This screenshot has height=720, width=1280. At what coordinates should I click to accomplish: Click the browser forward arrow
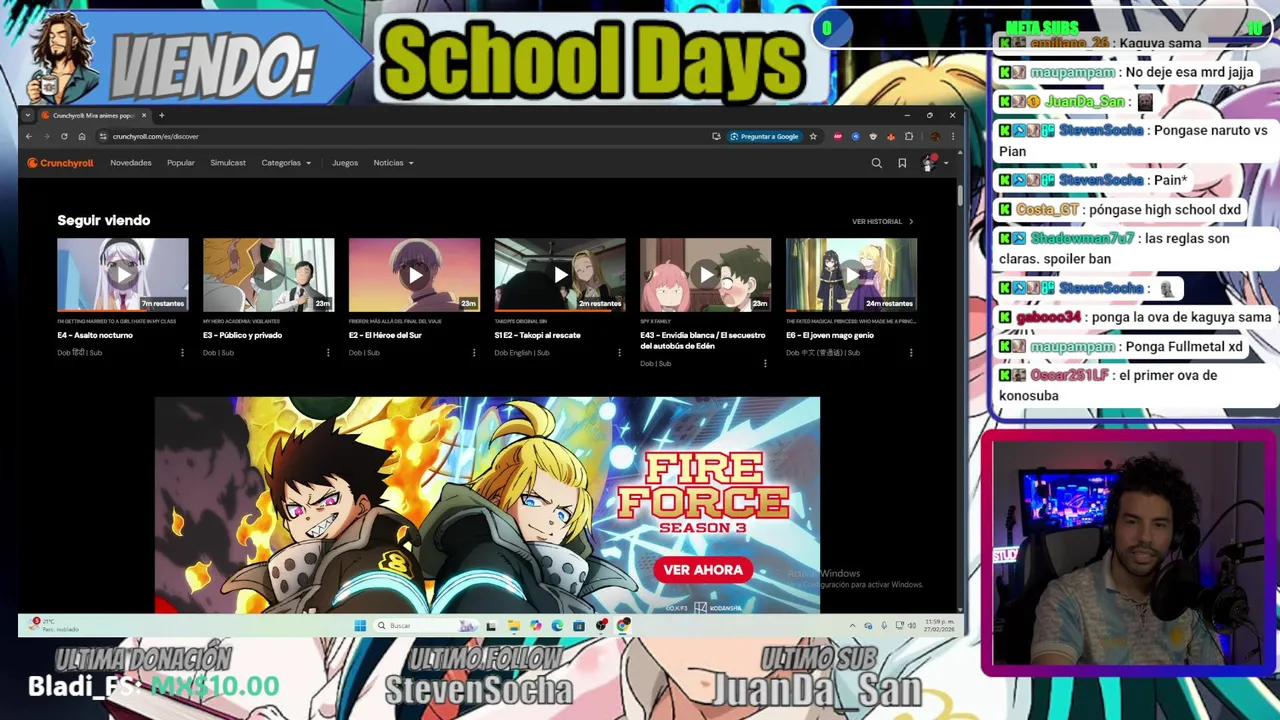click(46, 136)
